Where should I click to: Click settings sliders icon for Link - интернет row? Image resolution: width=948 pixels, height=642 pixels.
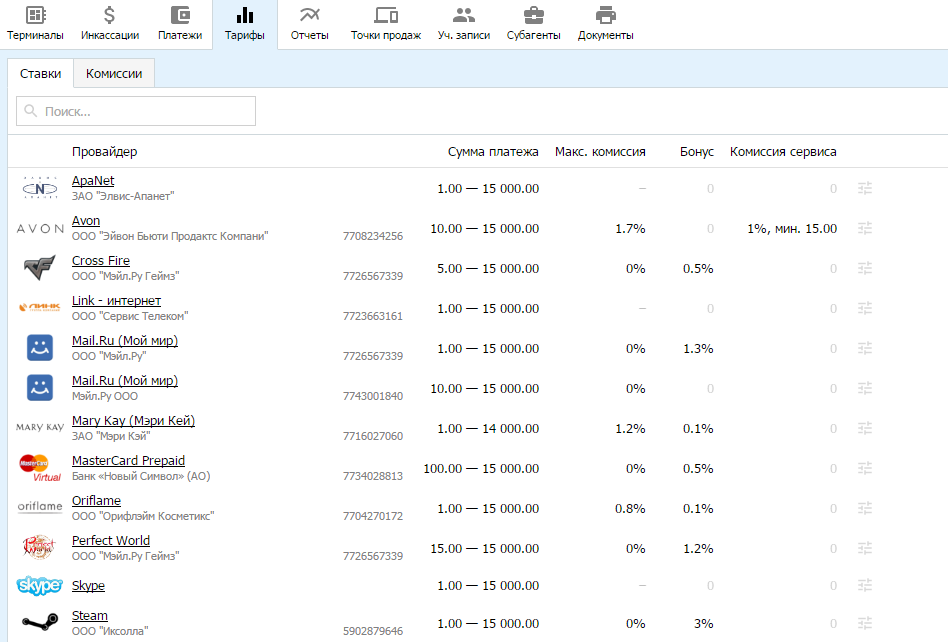point(865,308)
